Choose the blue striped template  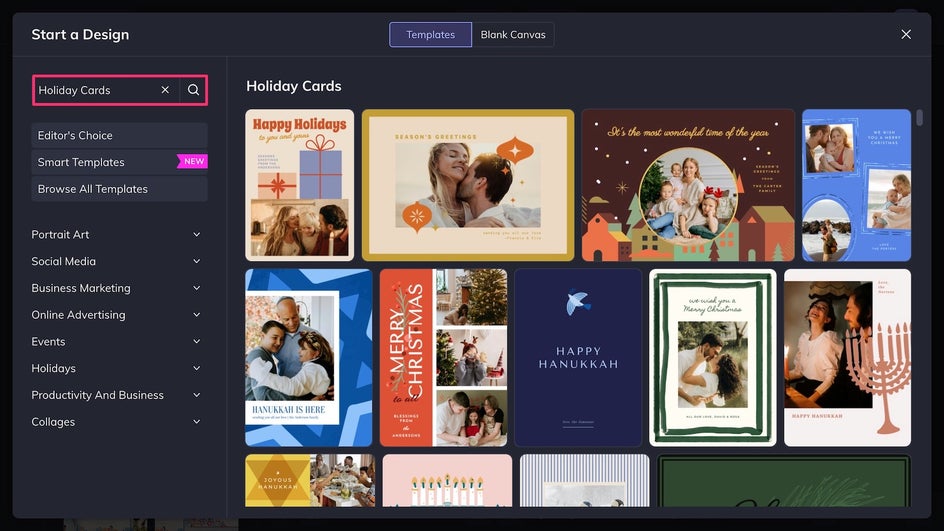coord(585,480)
